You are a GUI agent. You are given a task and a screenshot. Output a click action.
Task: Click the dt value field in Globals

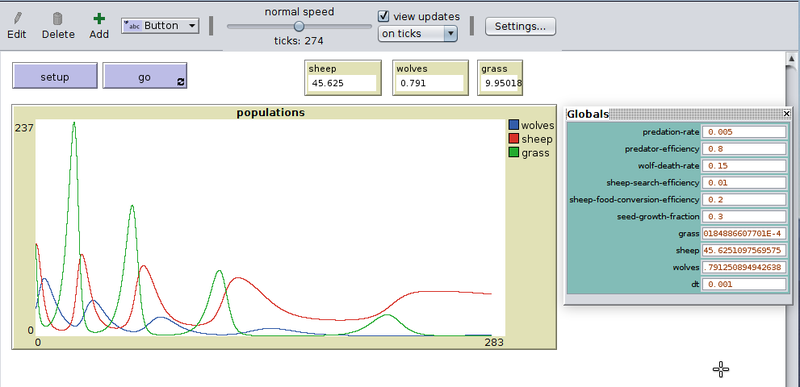tap(744, 284)
